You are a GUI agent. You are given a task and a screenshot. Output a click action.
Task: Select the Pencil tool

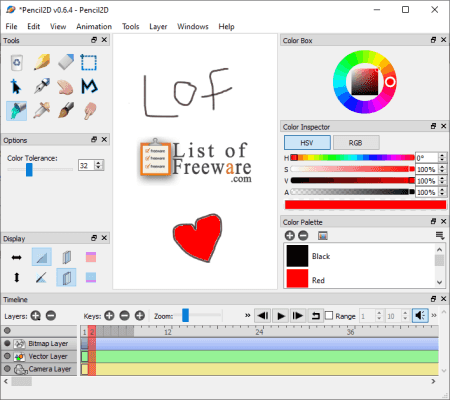click(42, 62)
